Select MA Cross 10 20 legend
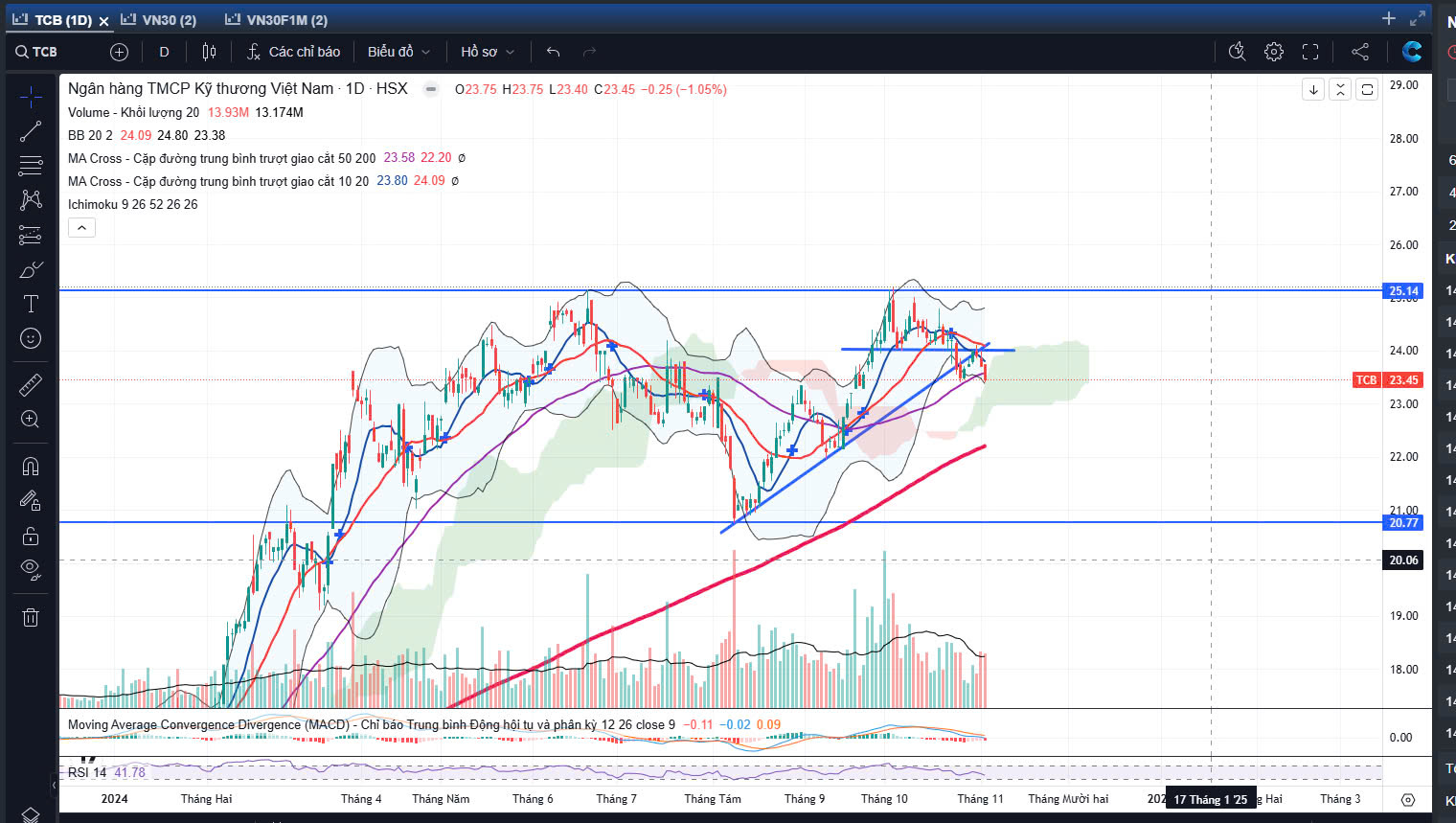Viewport: 1456px width, 823px height. (217, 181)
